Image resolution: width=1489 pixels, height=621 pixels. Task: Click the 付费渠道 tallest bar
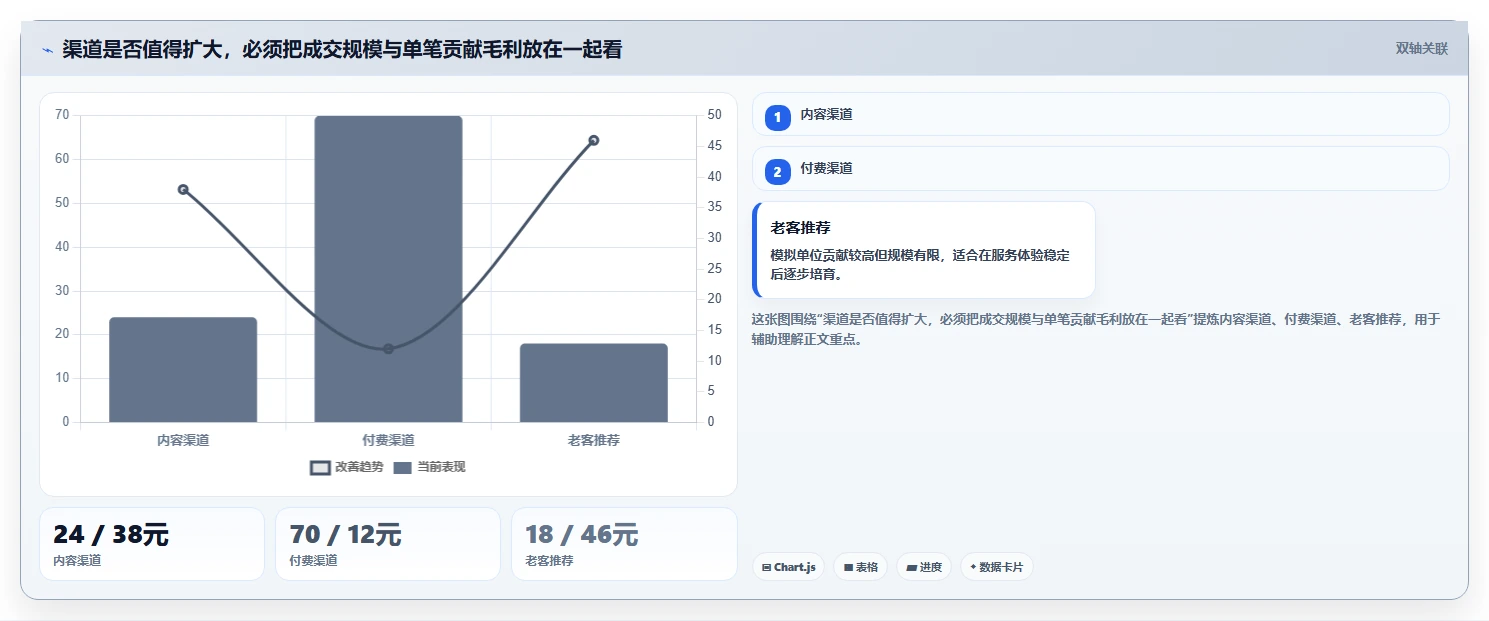(388, 269)
